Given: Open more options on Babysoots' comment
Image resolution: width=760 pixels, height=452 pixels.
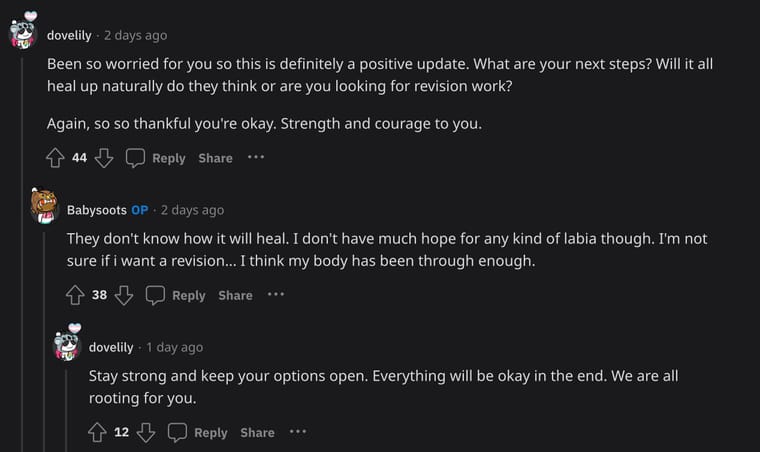Looking at the screenshot, I should tap(276, 294).
